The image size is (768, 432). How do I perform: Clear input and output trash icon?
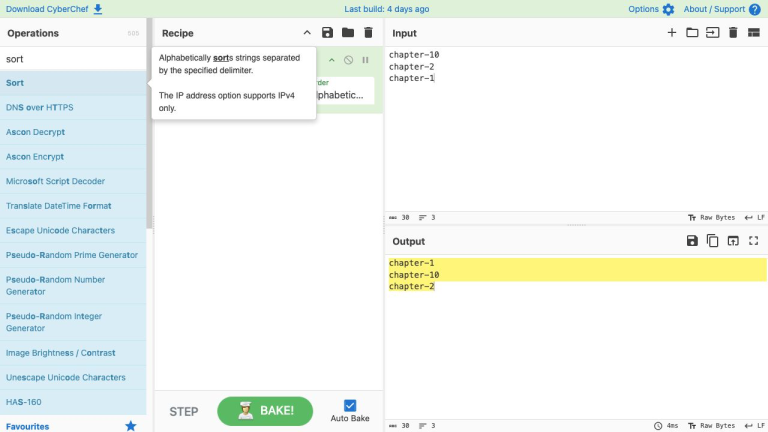(733, 33)
